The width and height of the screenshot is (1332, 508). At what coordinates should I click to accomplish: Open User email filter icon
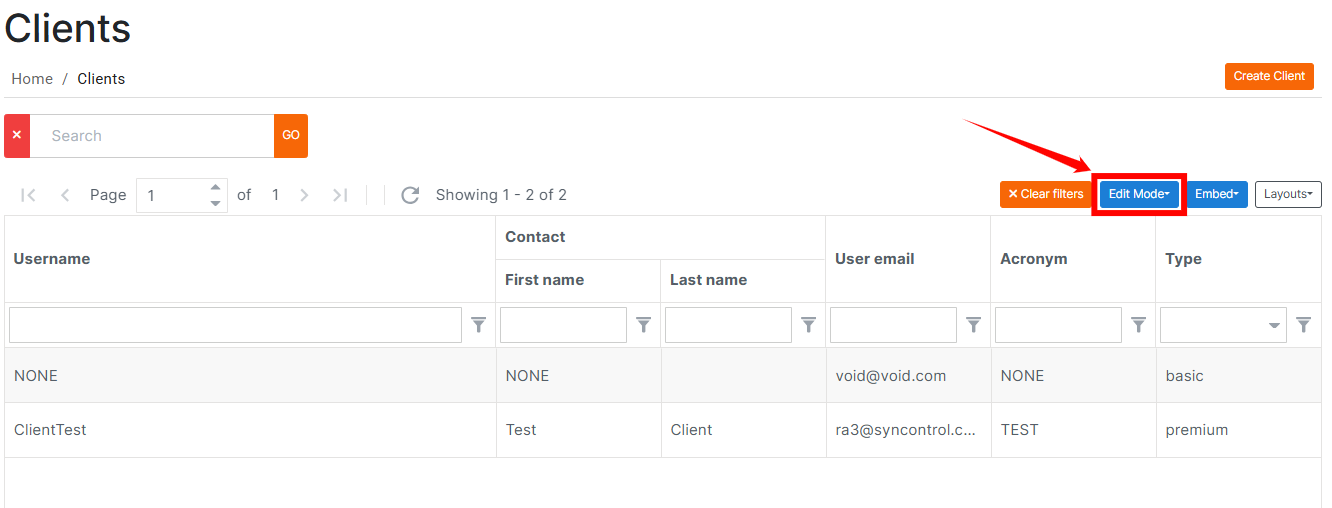(974, 325)
